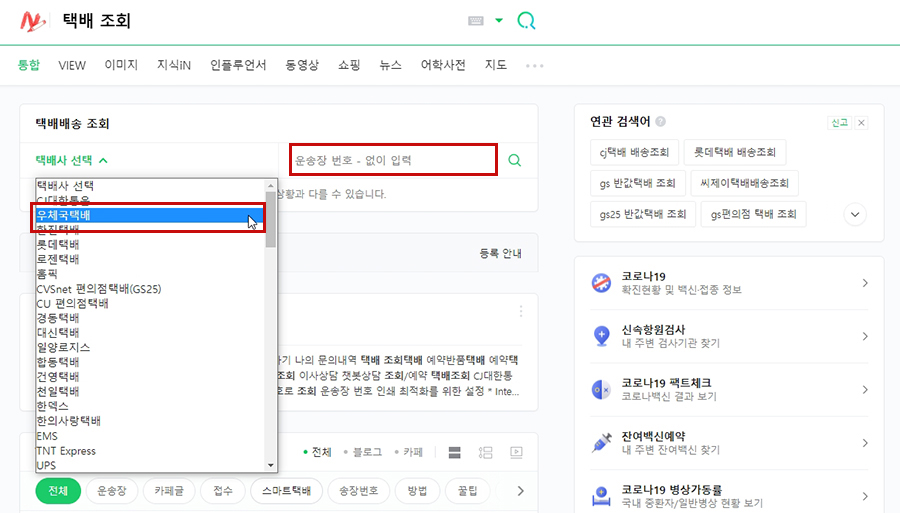Open the 지도 tab

point(496,65)
